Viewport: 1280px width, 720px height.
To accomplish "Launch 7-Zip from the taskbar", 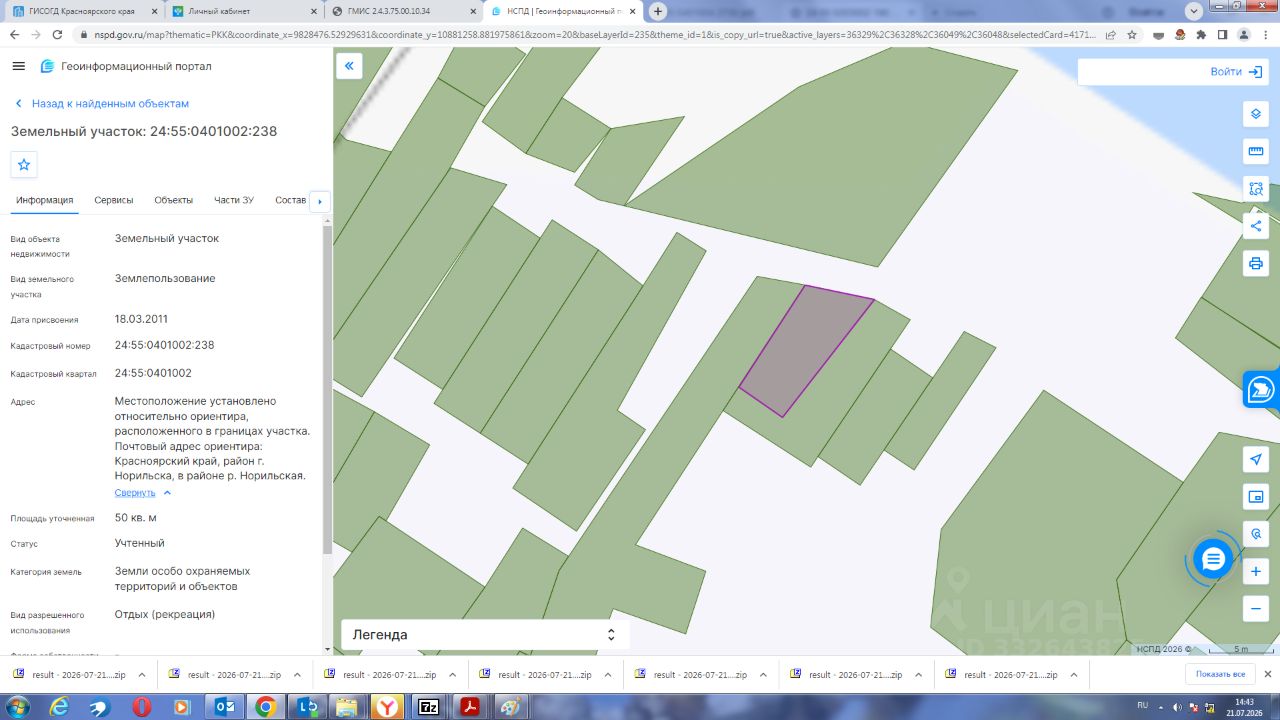I will (x=428, y=707).
